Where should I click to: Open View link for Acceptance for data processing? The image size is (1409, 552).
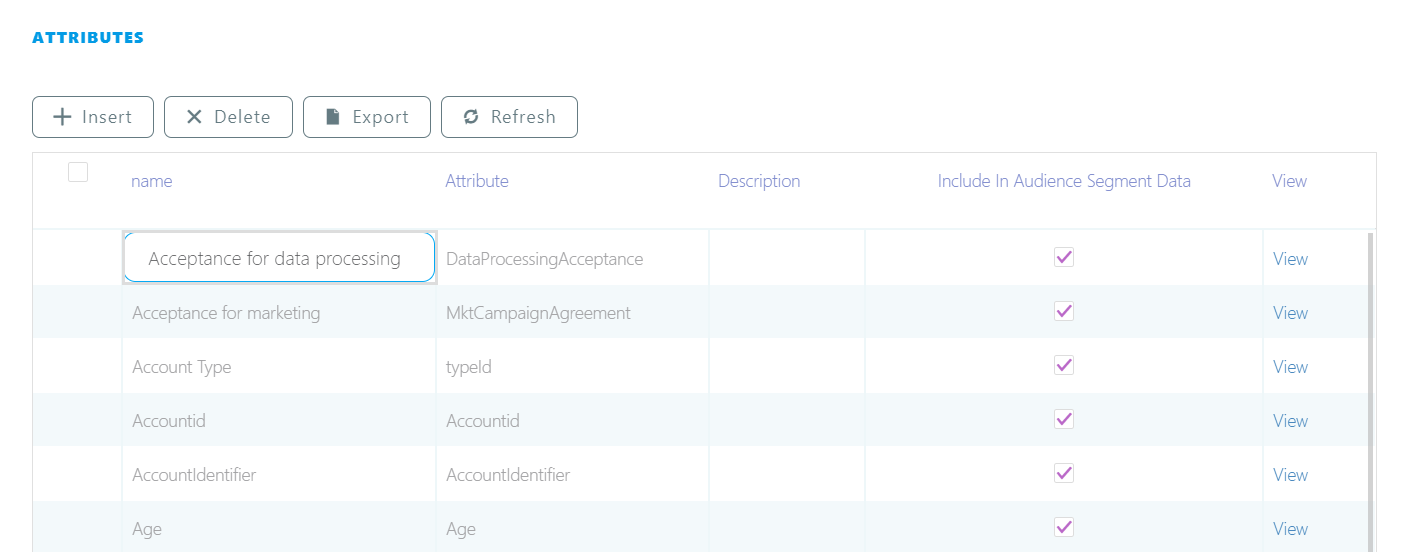[x=1290, y=259]
